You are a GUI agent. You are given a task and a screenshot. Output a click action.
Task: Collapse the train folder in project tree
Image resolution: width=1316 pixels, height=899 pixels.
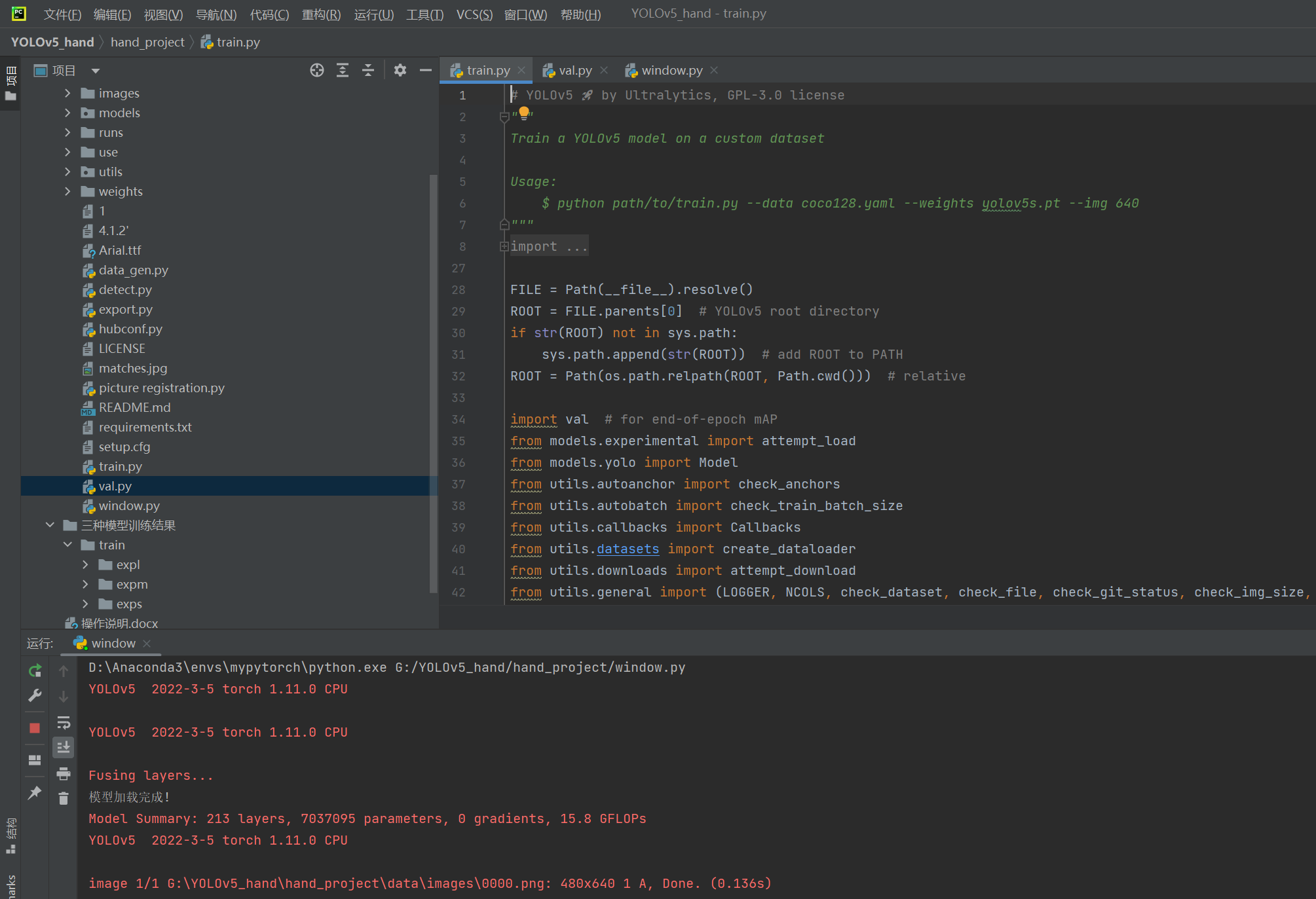pyautogui.click(x=67, y=545)
